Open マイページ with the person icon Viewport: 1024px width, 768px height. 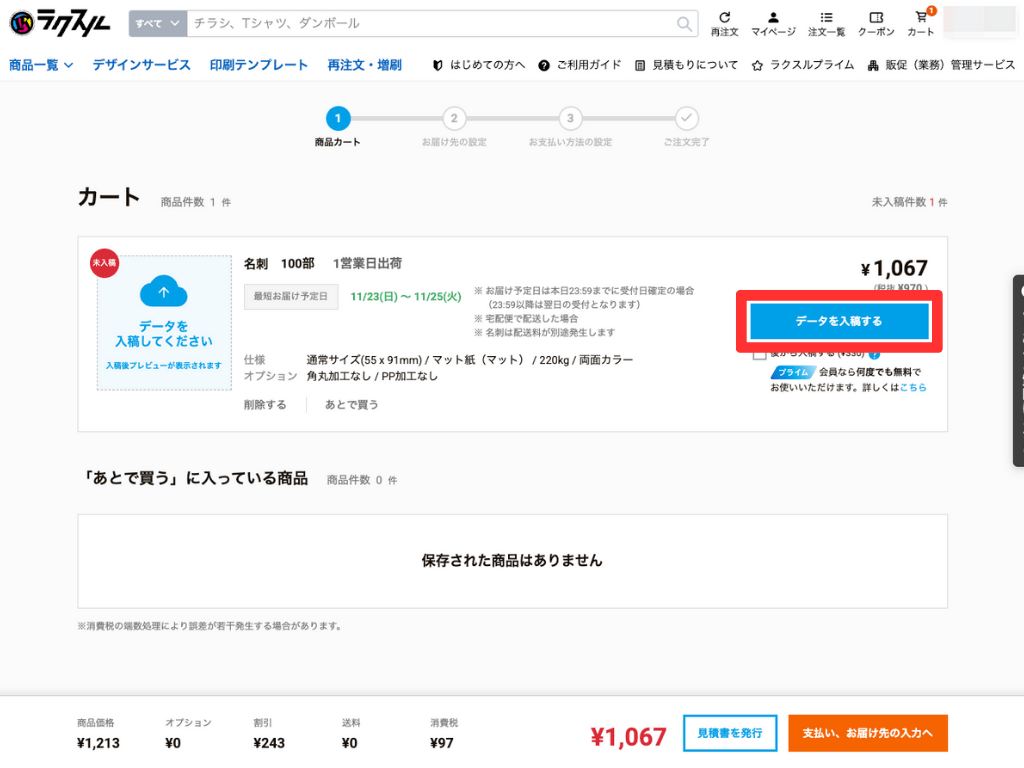click(772, 22)
